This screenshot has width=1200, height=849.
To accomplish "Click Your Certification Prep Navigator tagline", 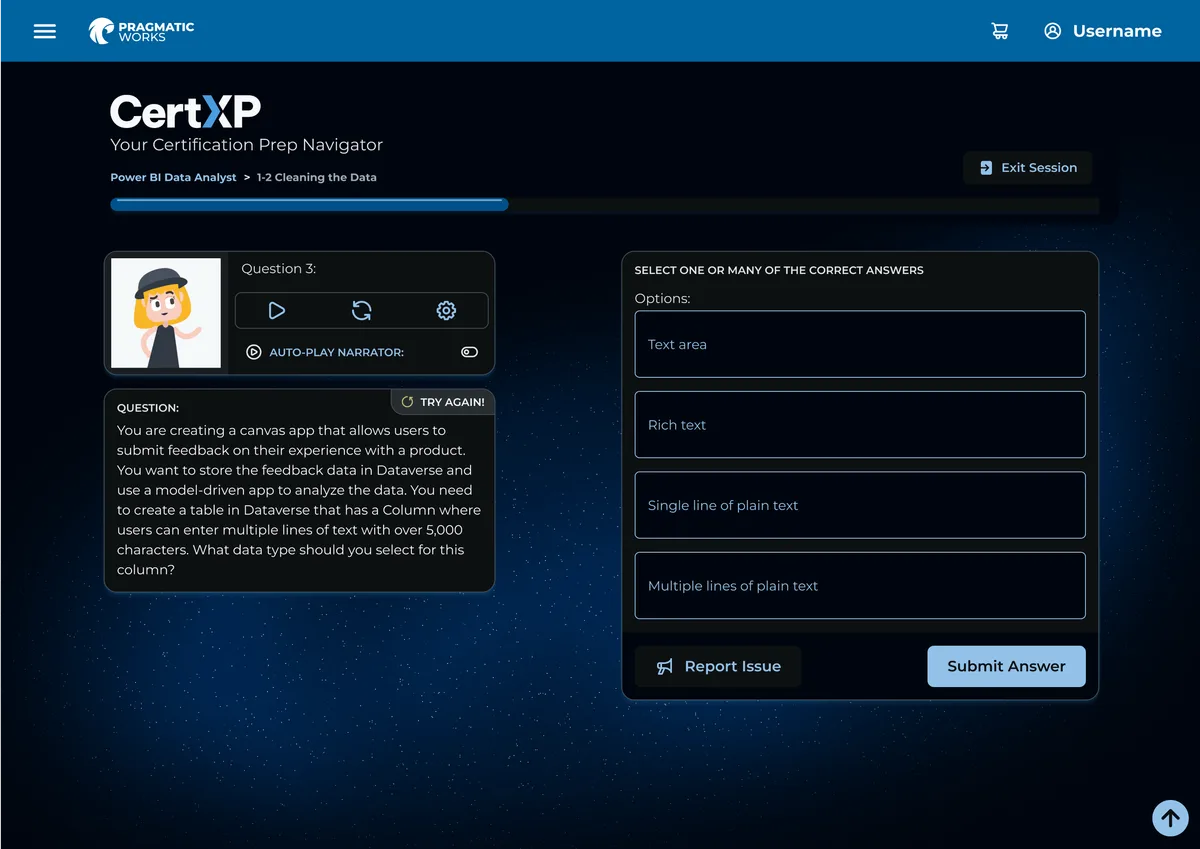I will click(x=246, y=145).
